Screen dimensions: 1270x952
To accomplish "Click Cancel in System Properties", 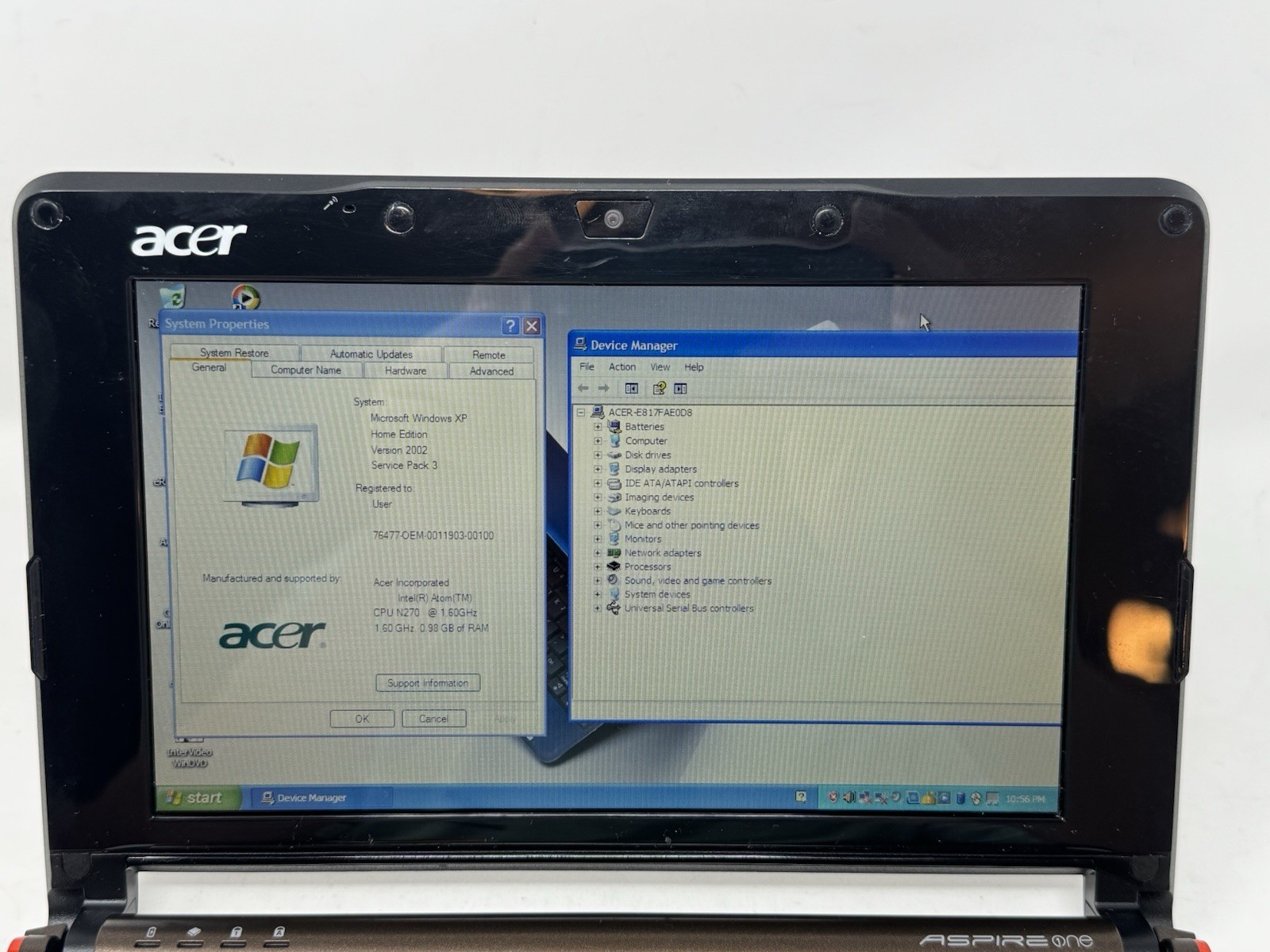I will pyautogui.click(x=433, y=719).
